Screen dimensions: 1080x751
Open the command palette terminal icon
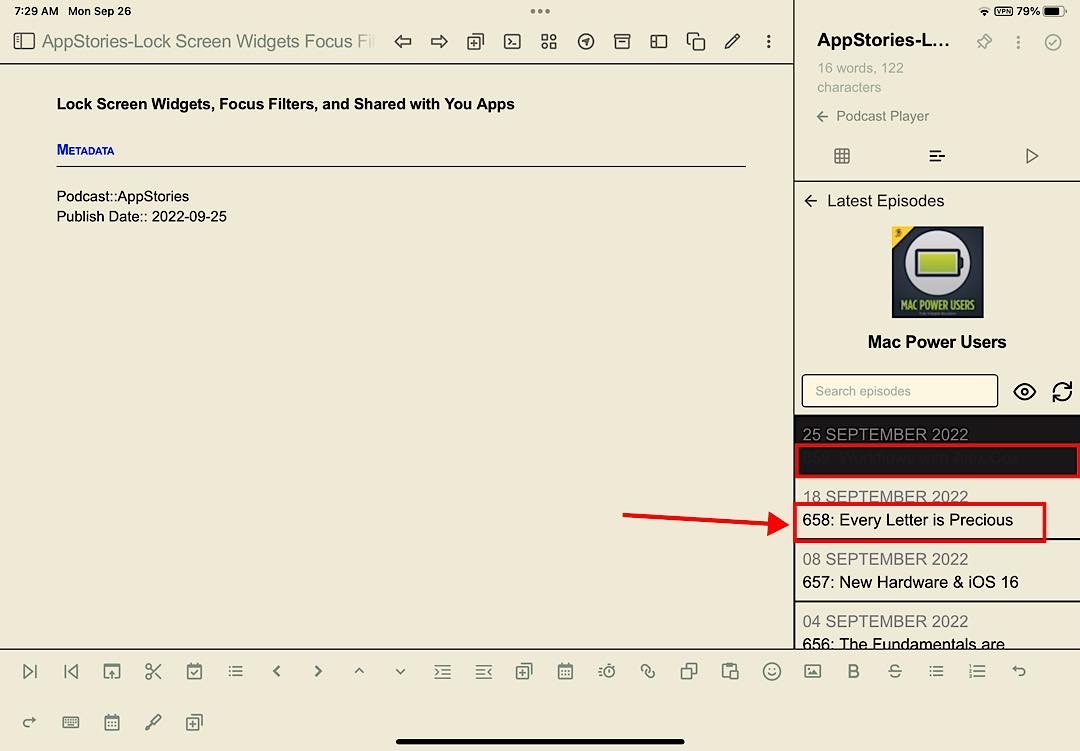(x=512, y=42)
